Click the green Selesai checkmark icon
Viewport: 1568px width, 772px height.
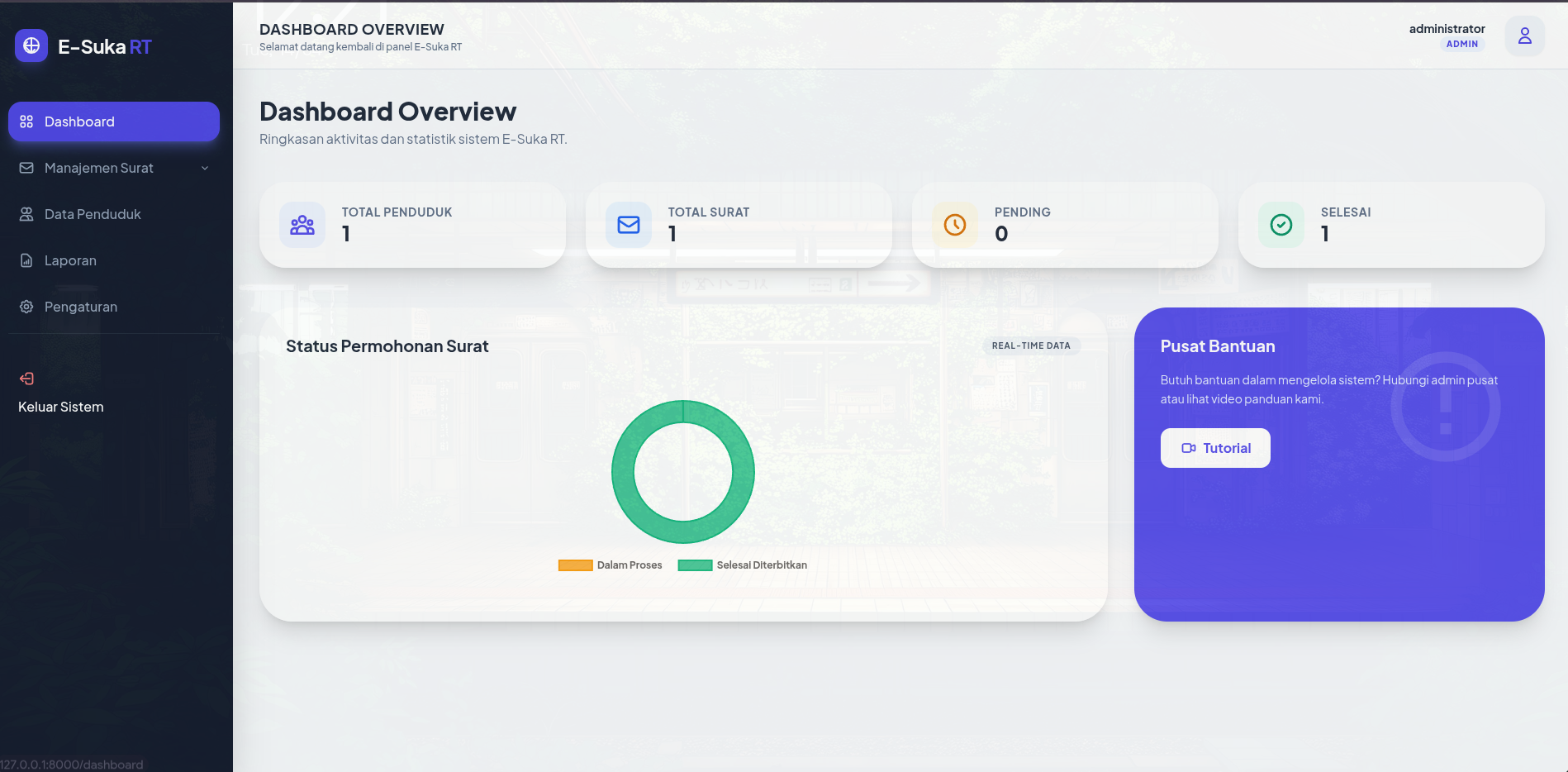(1280, 224)
